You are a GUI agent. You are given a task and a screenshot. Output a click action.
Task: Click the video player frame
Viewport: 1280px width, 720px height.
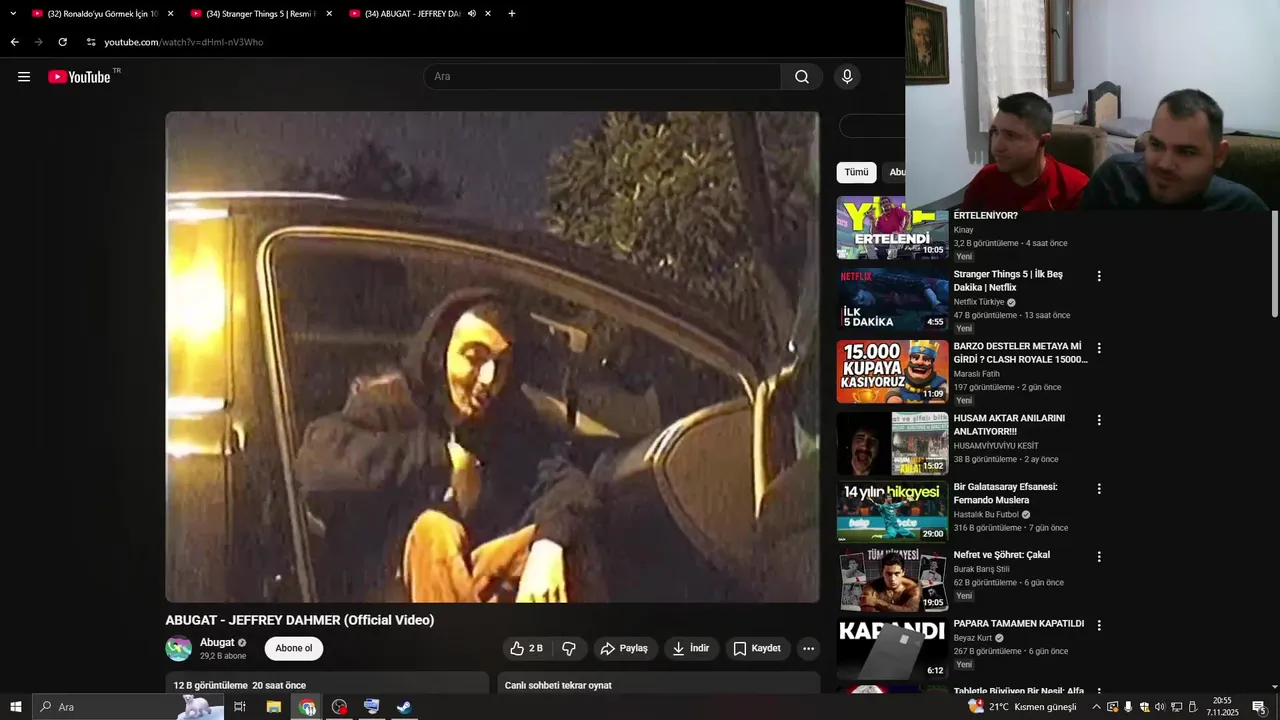(492, 357)
